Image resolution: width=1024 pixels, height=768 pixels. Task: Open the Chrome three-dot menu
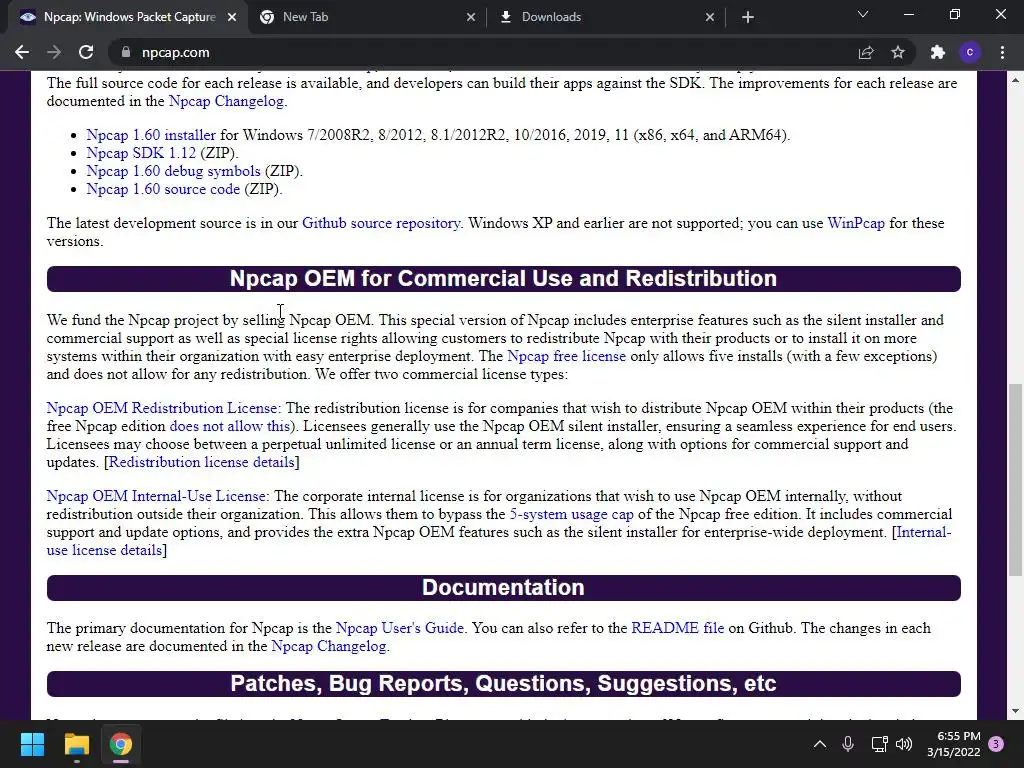(x=1002, y=52)
